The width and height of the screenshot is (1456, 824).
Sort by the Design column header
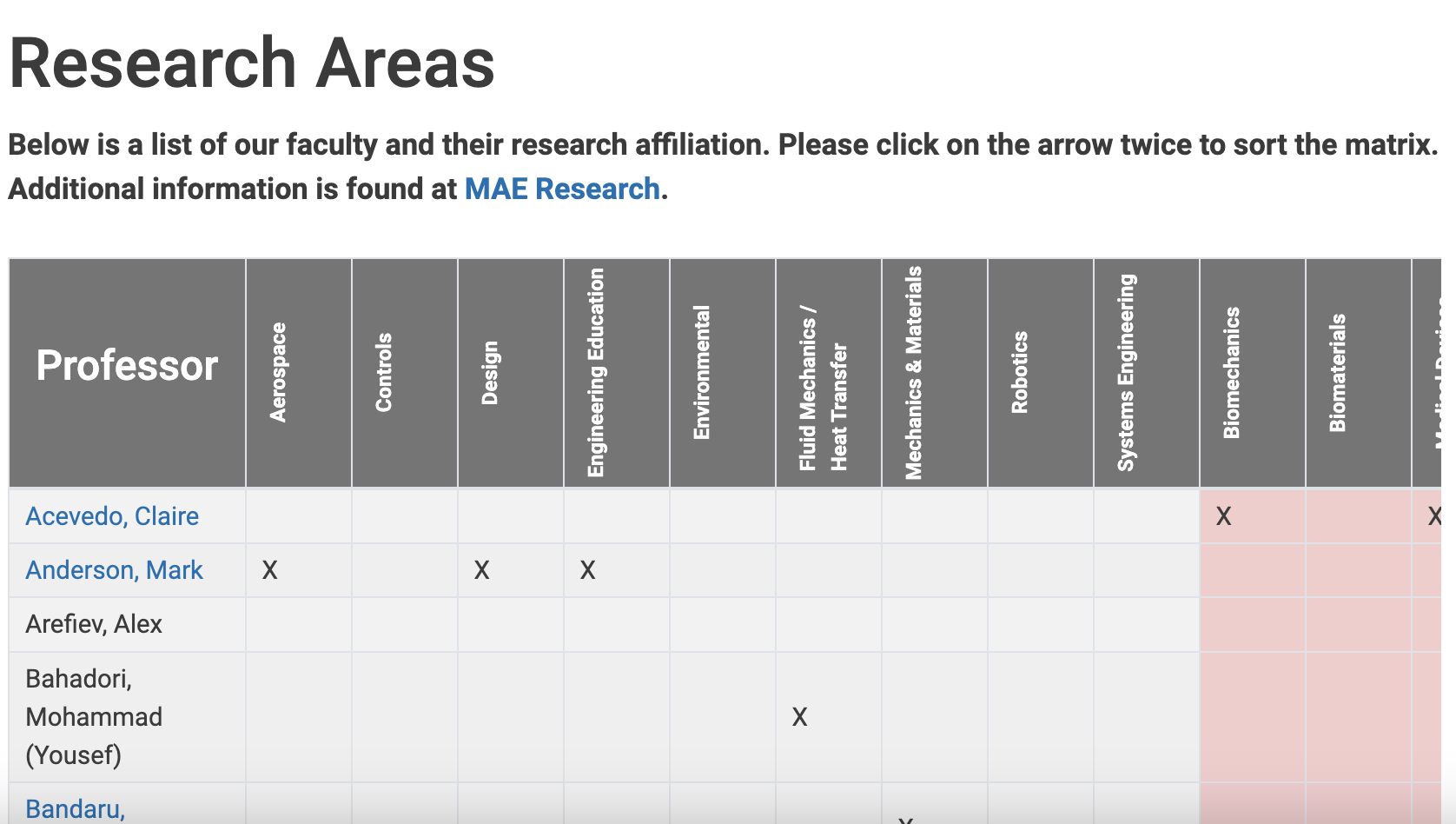(511, 373)
